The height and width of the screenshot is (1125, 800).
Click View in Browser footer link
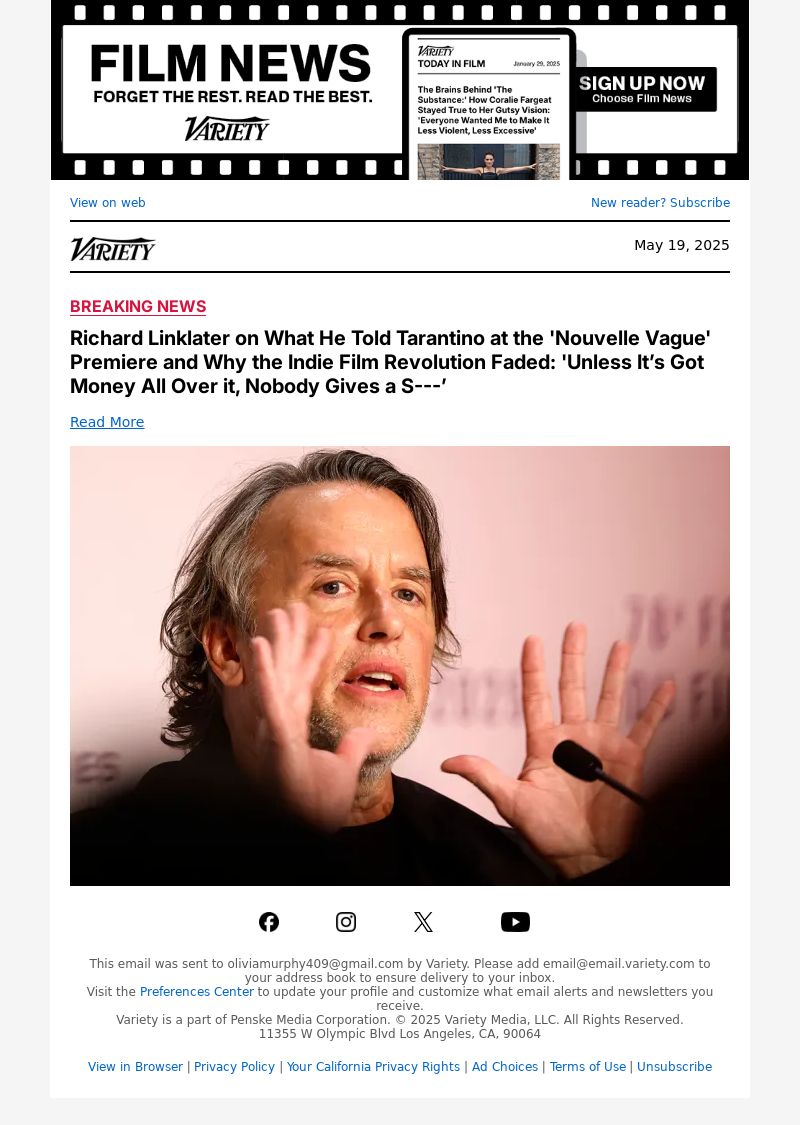click(x=136, y=1067)
